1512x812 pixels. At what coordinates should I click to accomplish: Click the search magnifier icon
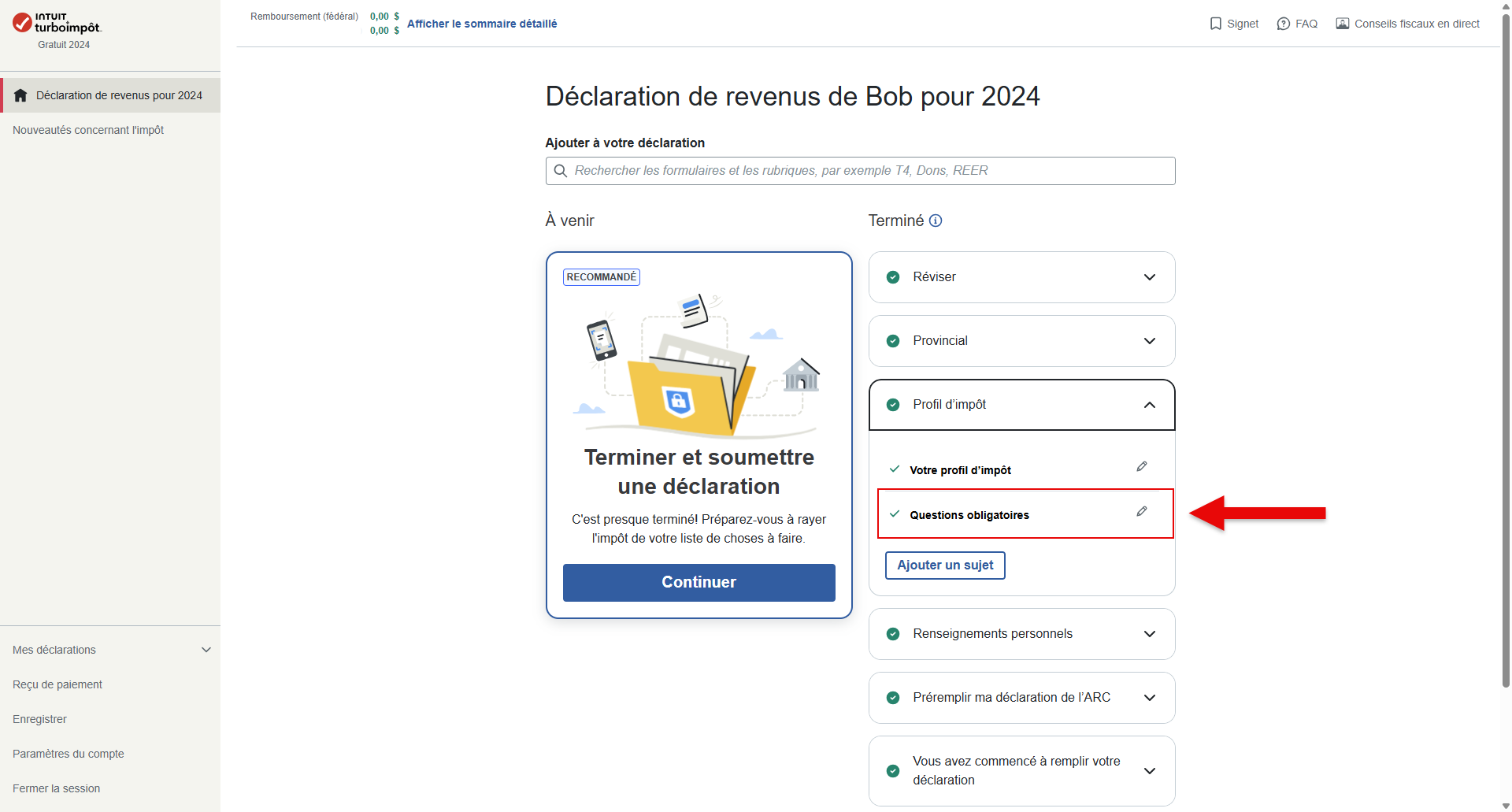tap(561, 171)
